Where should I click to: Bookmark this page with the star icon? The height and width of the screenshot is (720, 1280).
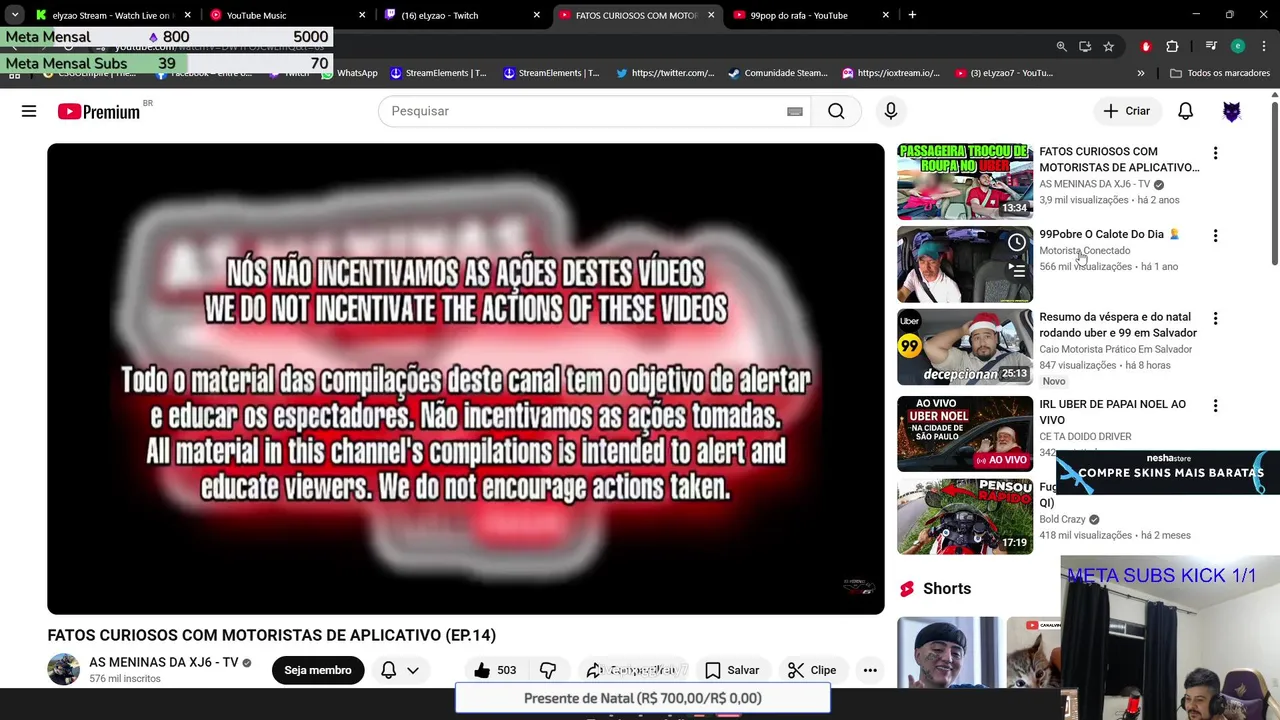click(x=1108, y=46)
